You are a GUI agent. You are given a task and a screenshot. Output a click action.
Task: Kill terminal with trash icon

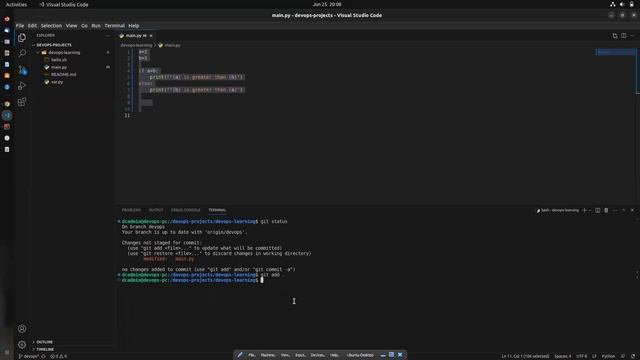coord(606,210)
